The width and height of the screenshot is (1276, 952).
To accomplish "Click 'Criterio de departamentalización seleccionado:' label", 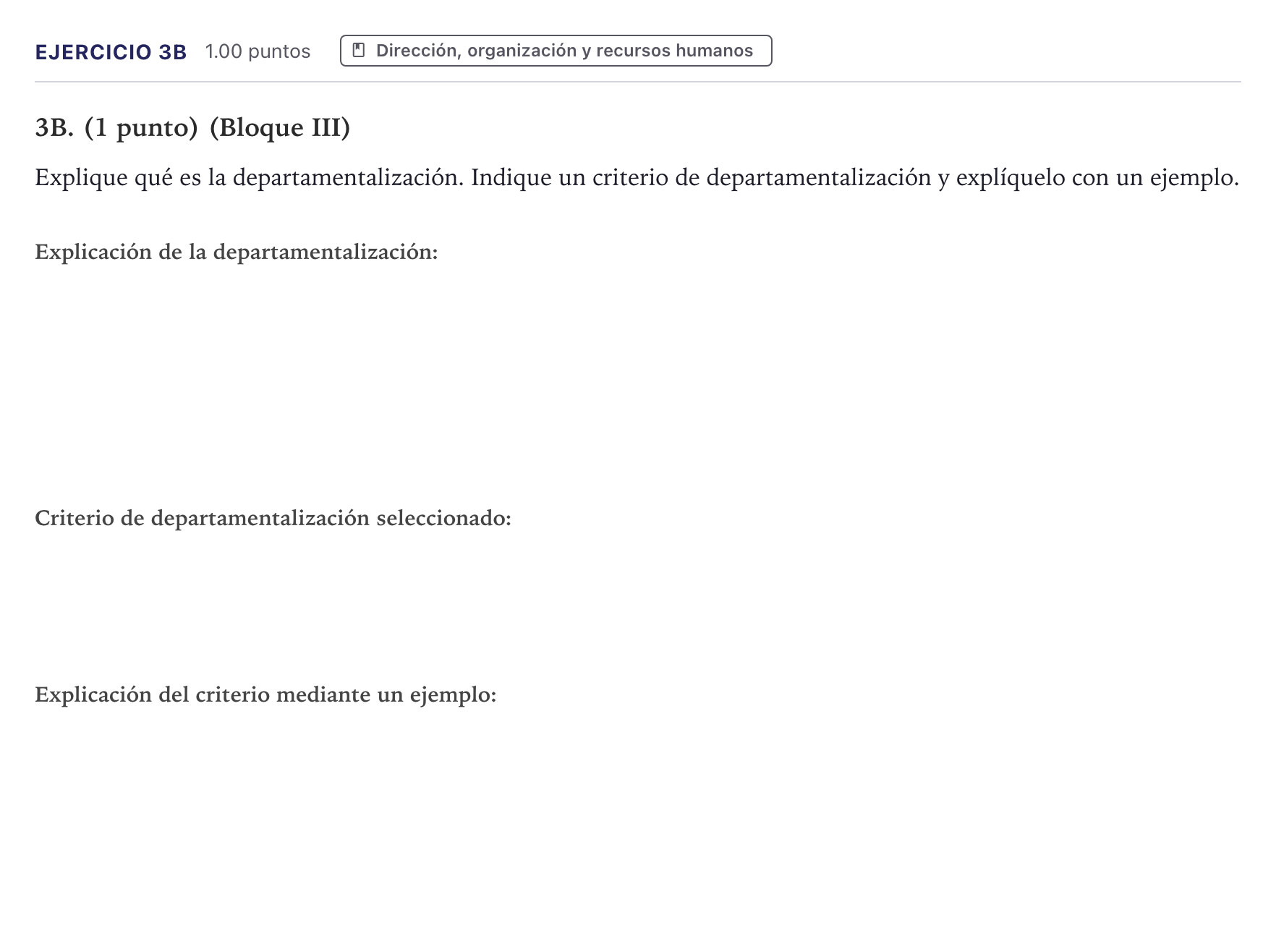I will [273, 518].
